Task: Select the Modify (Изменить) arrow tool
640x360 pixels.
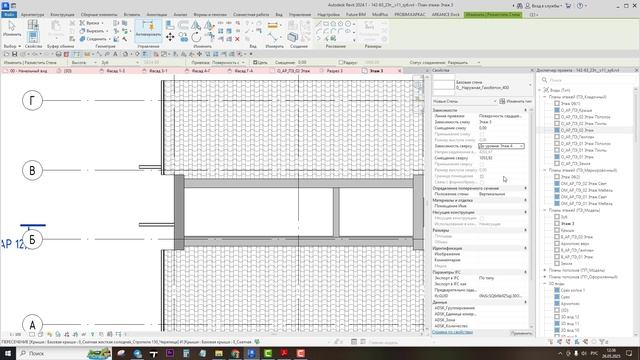Action: pos(12,29)
